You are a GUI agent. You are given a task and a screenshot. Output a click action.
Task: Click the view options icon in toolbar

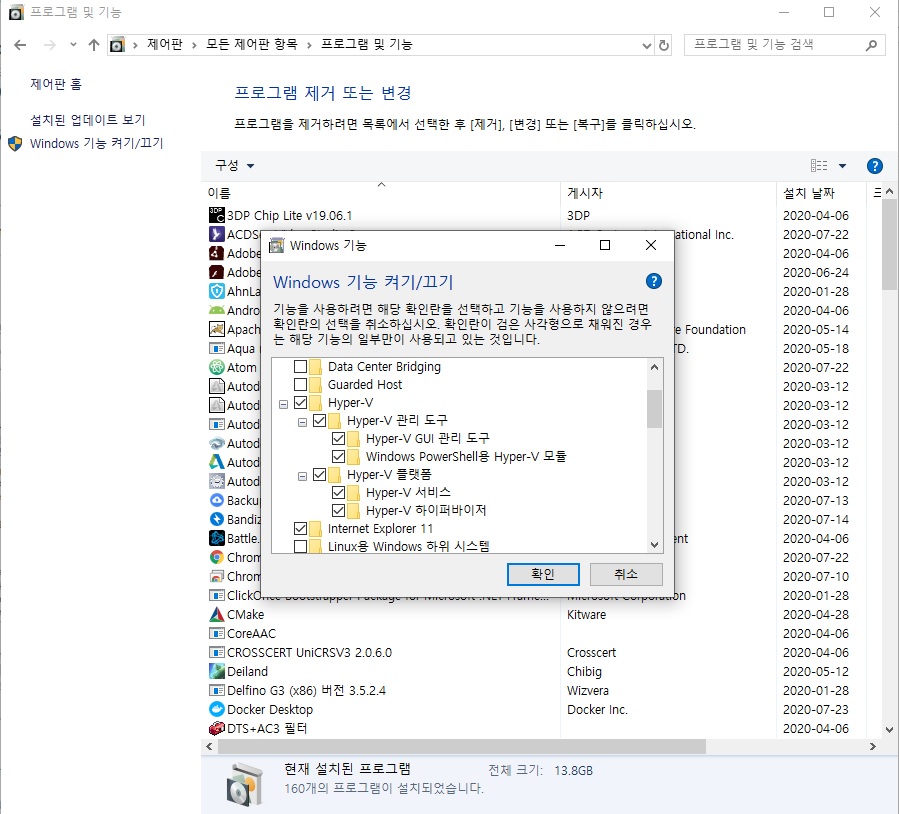point(819,166)
